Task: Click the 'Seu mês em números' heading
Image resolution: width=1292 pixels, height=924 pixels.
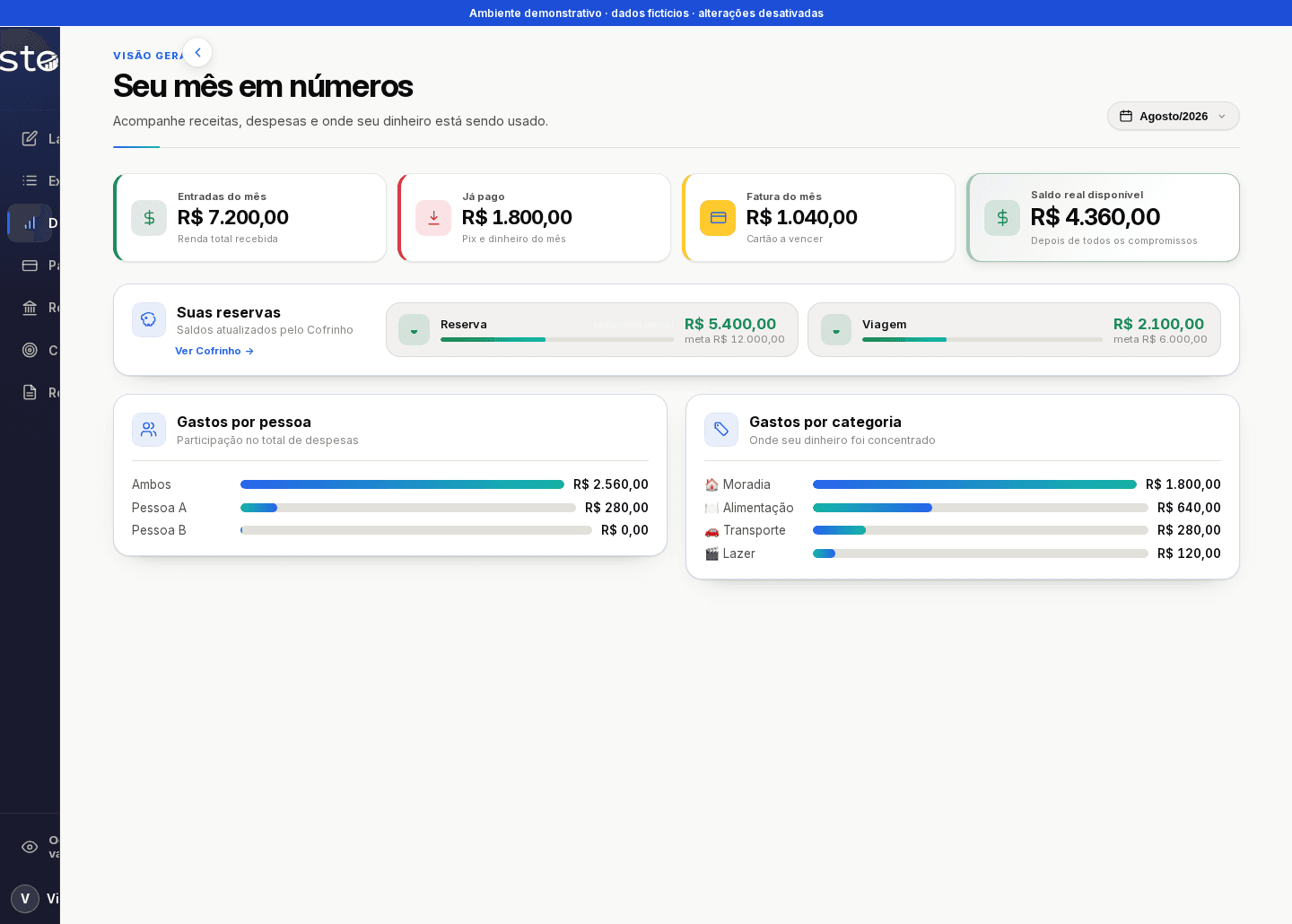Action: [x=263, y=86]
